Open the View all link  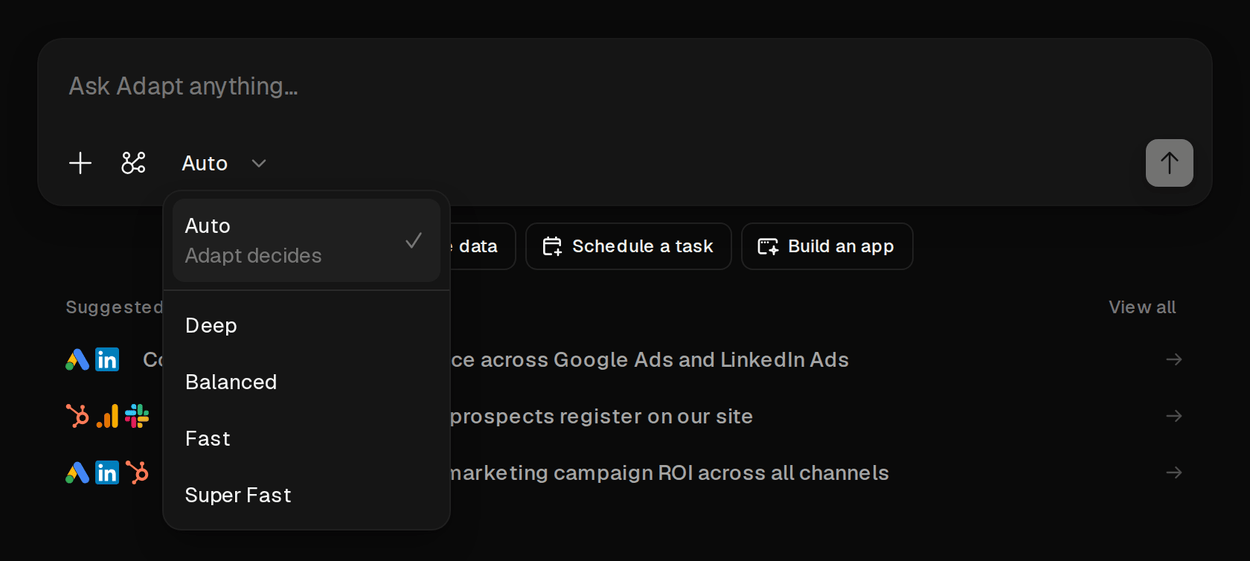(1142, 307)
